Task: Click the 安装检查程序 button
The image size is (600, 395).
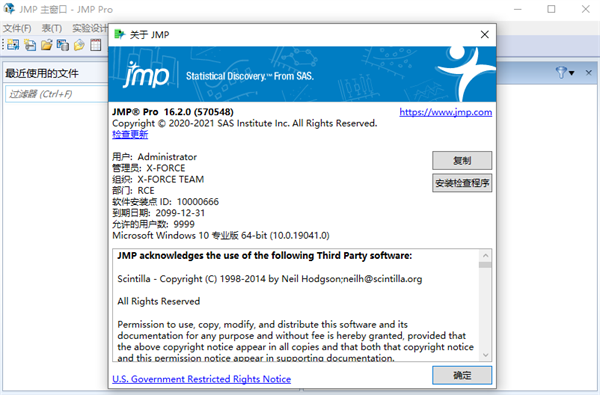Action: [462, 183]
